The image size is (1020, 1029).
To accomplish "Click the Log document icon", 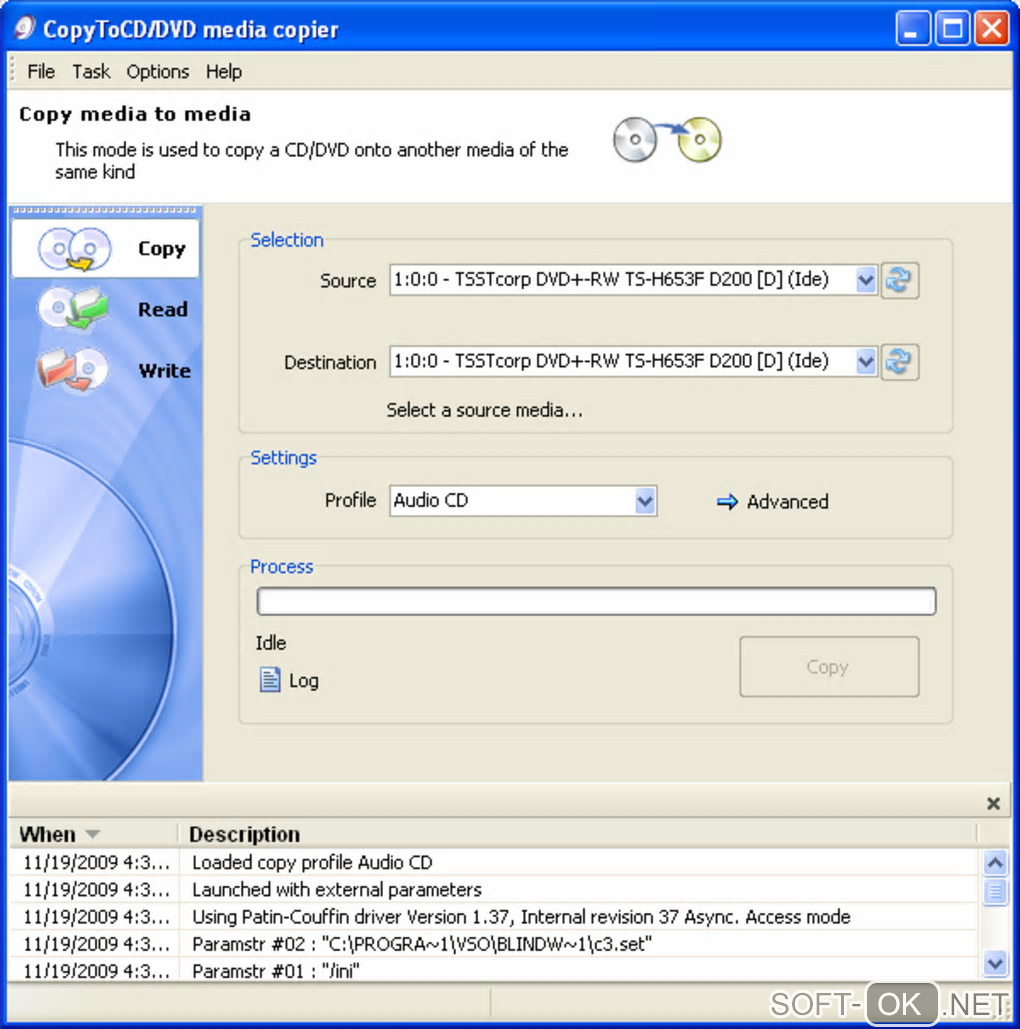I will click(x=270, y=680).
